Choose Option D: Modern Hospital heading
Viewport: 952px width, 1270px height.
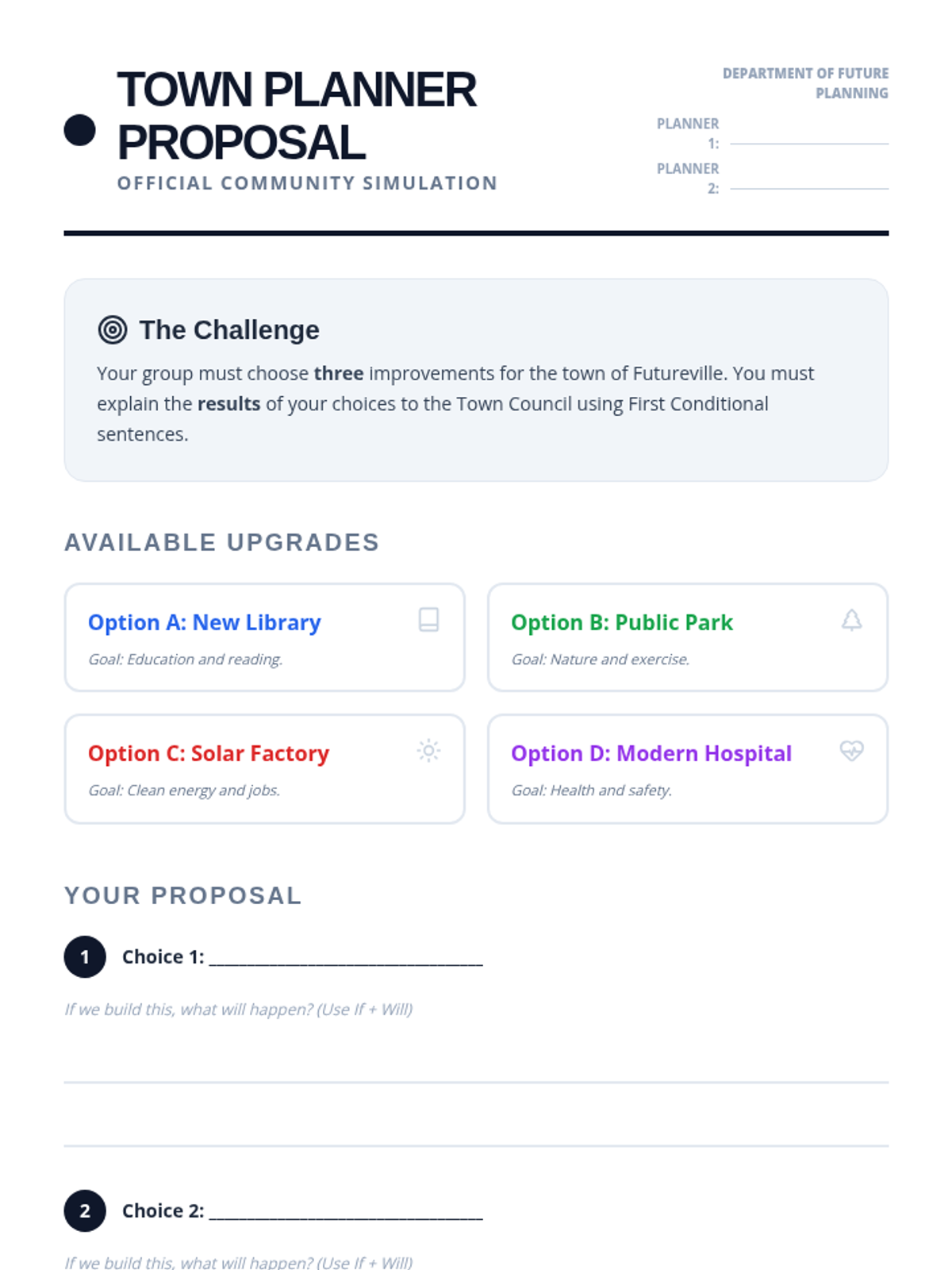pos(651,753)
